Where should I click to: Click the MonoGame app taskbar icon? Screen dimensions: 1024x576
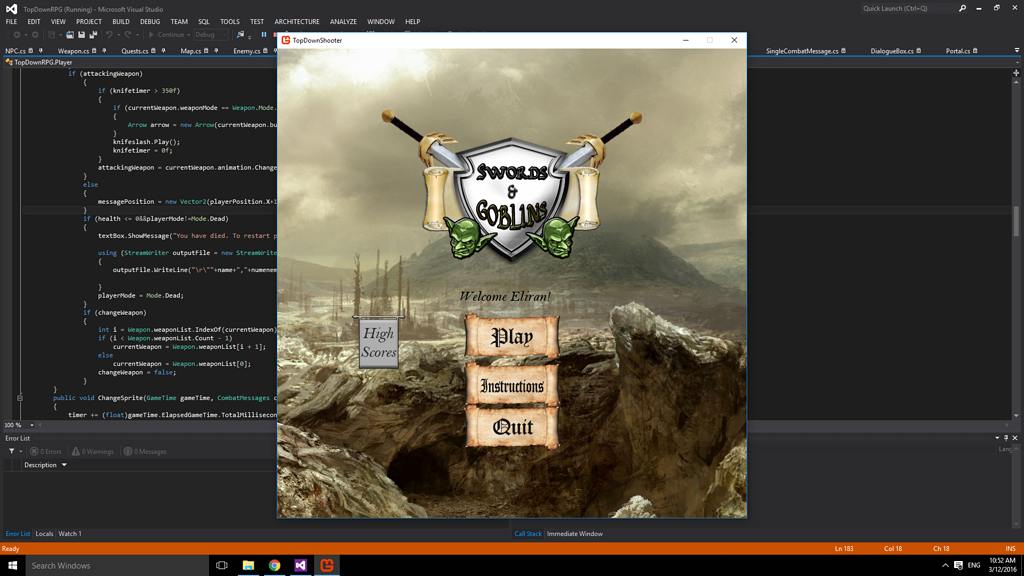327,565
